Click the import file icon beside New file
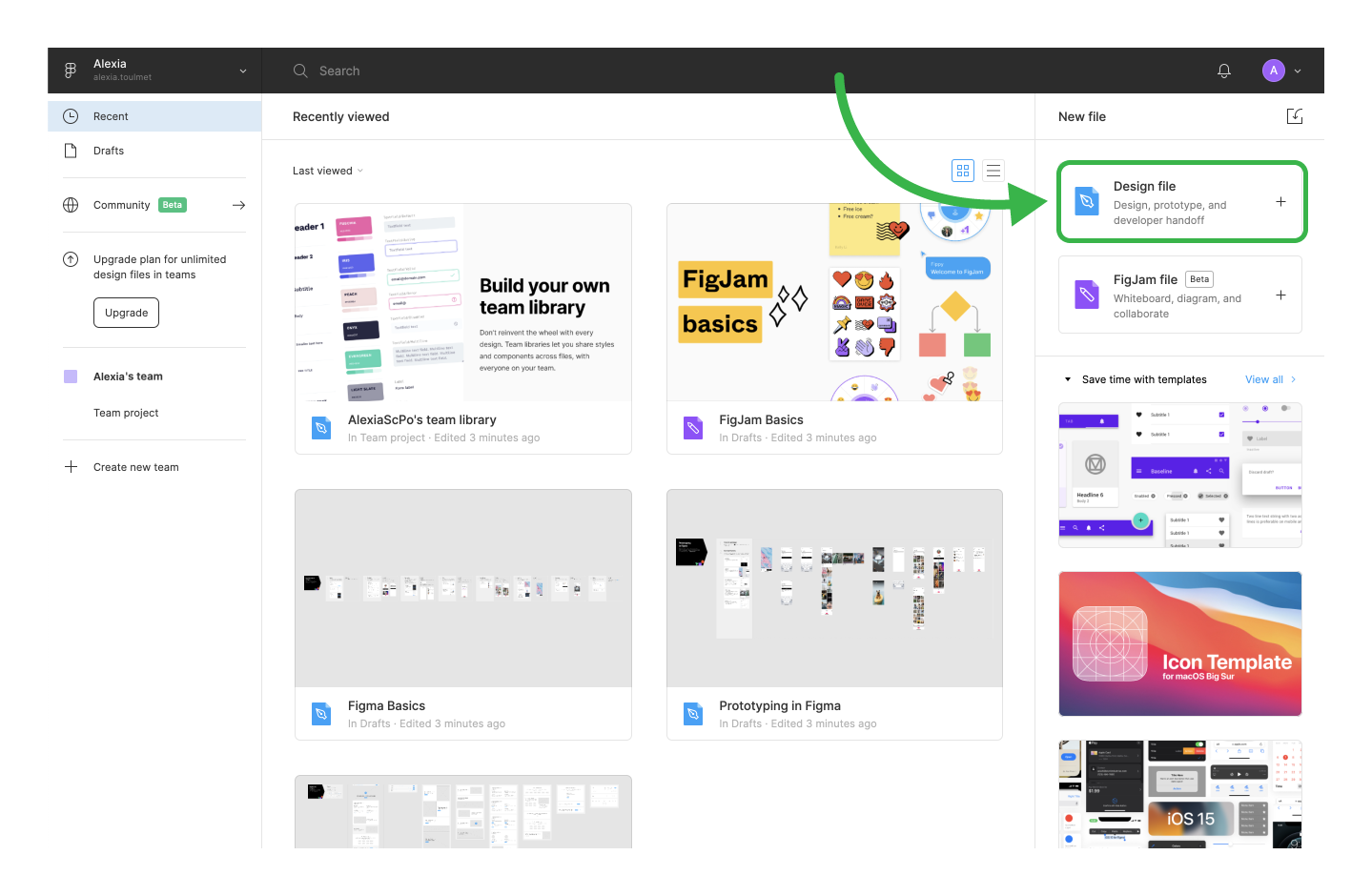Screen dimensions: 1372x896 [1294, 115]
